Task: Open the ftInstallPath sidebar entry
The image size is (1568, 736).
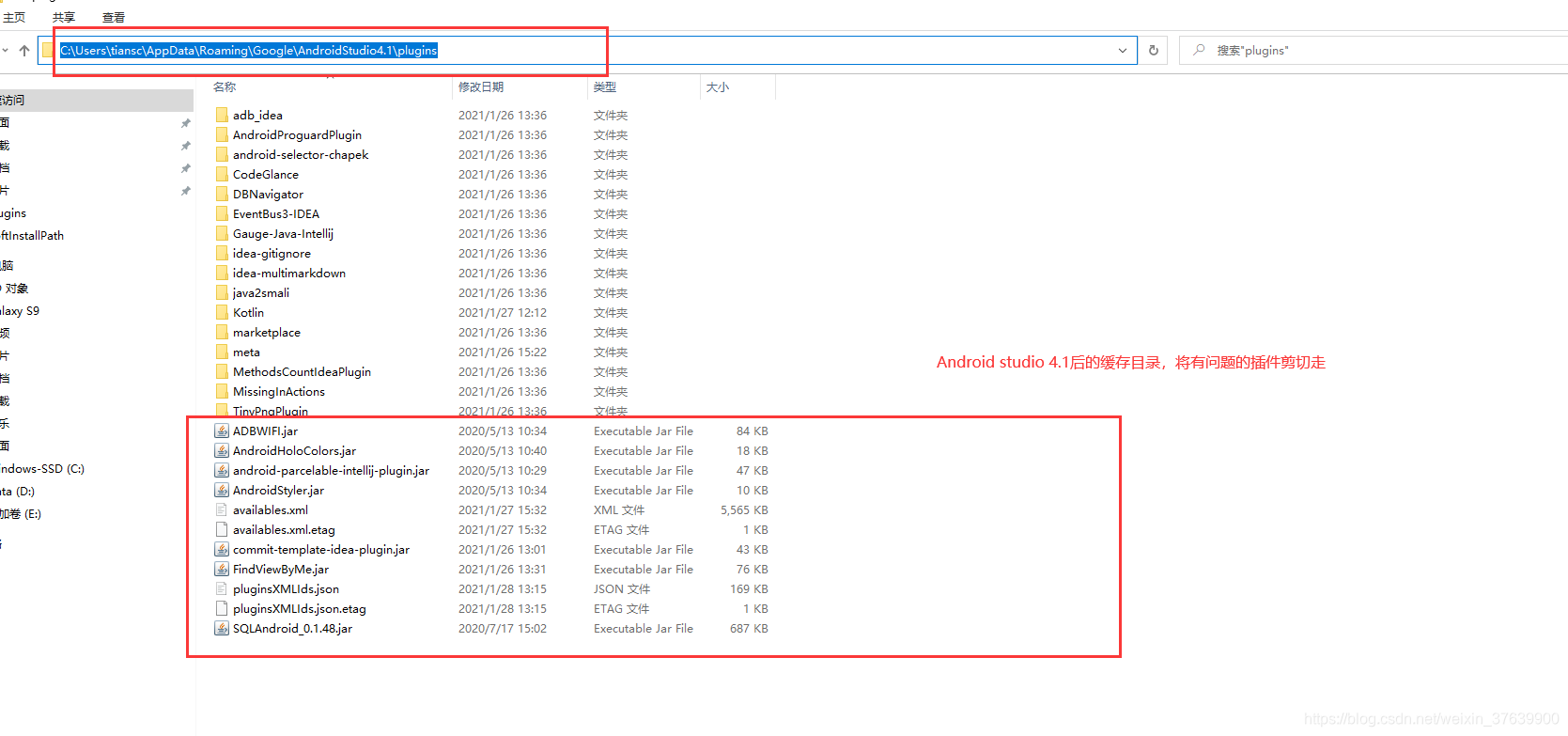Action: (x=32, y=235)
